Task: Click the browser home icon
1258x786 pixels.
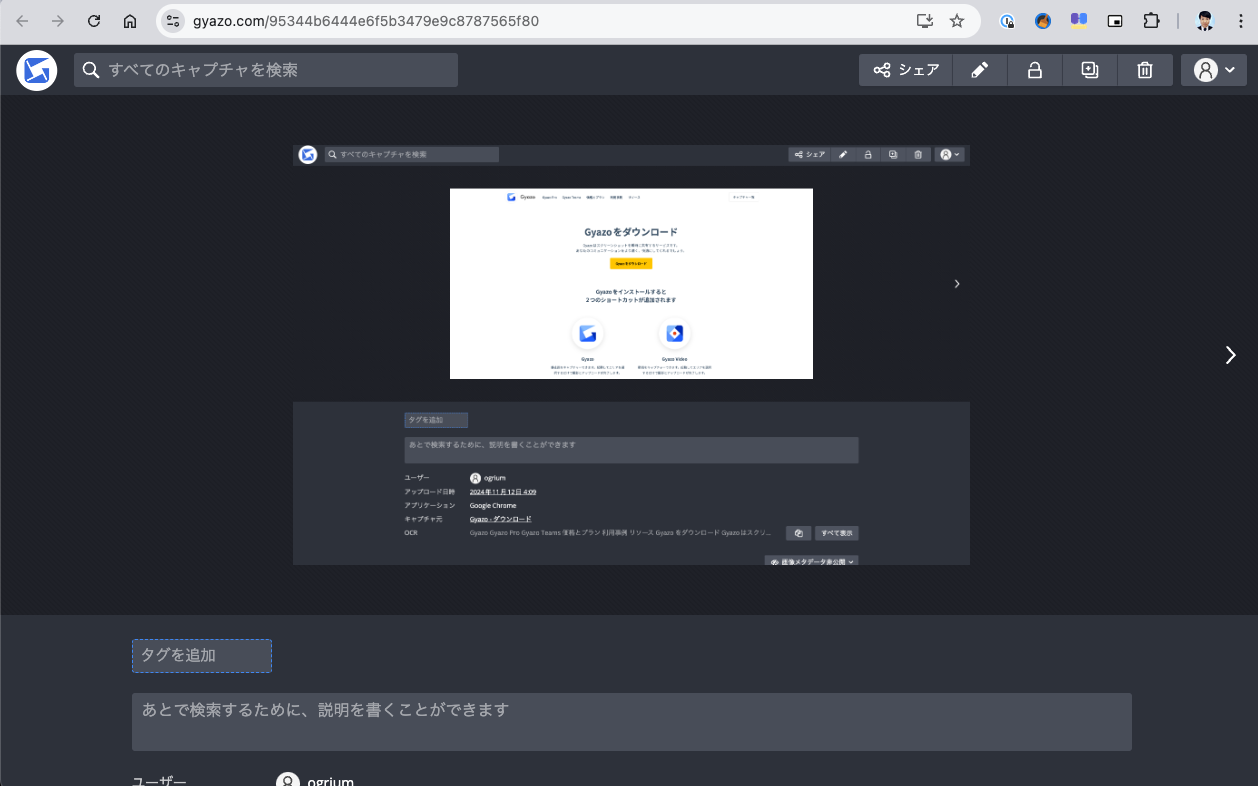Action: [130, 21]
